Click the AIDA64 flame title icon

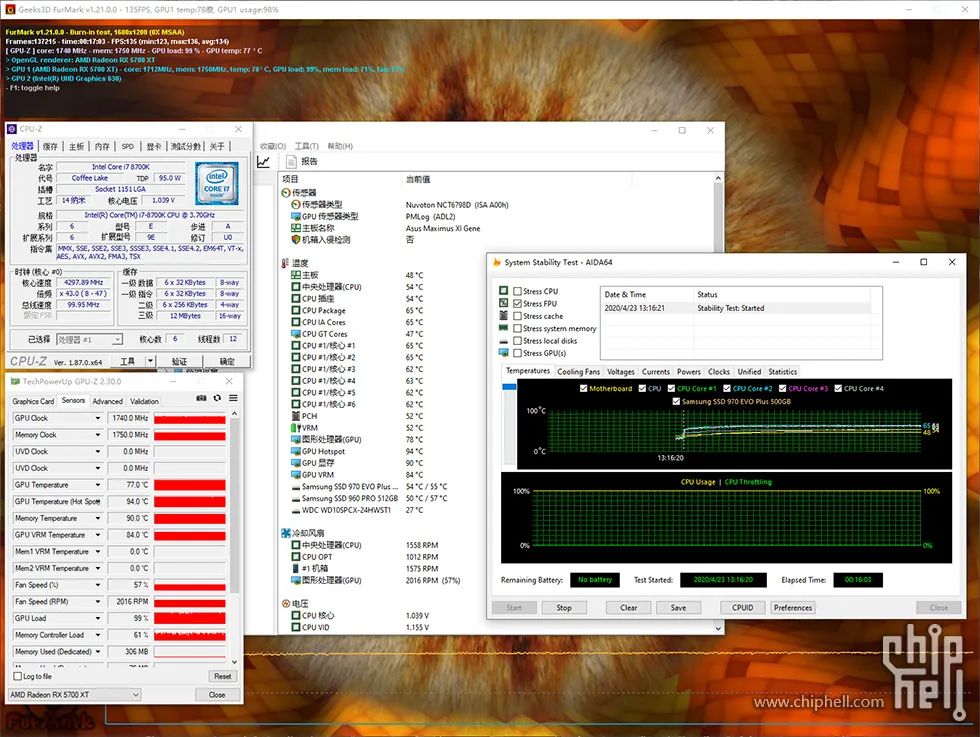click(497, 263)
